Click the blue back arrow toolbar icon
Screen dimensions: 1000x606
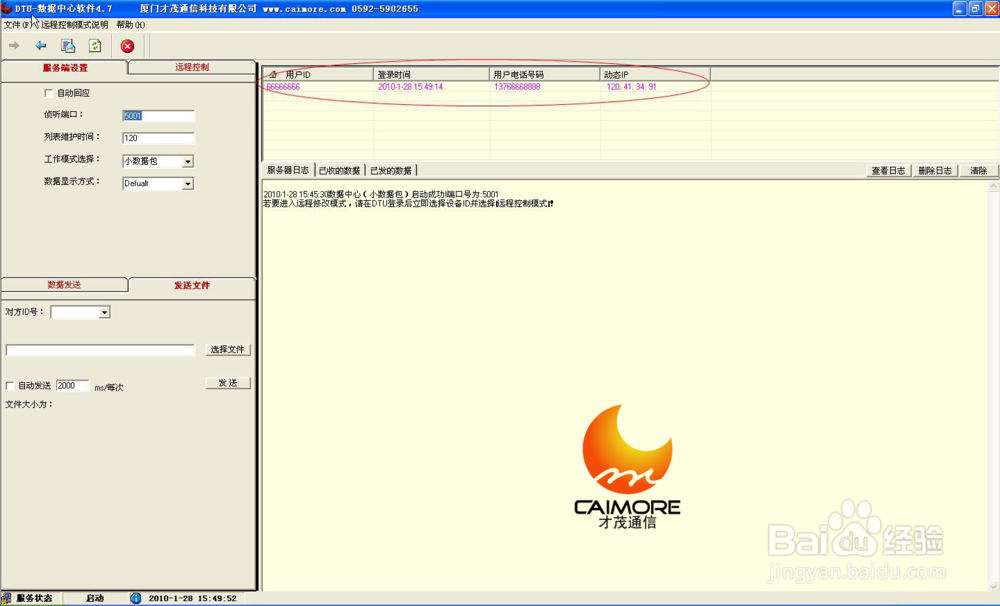41,45
